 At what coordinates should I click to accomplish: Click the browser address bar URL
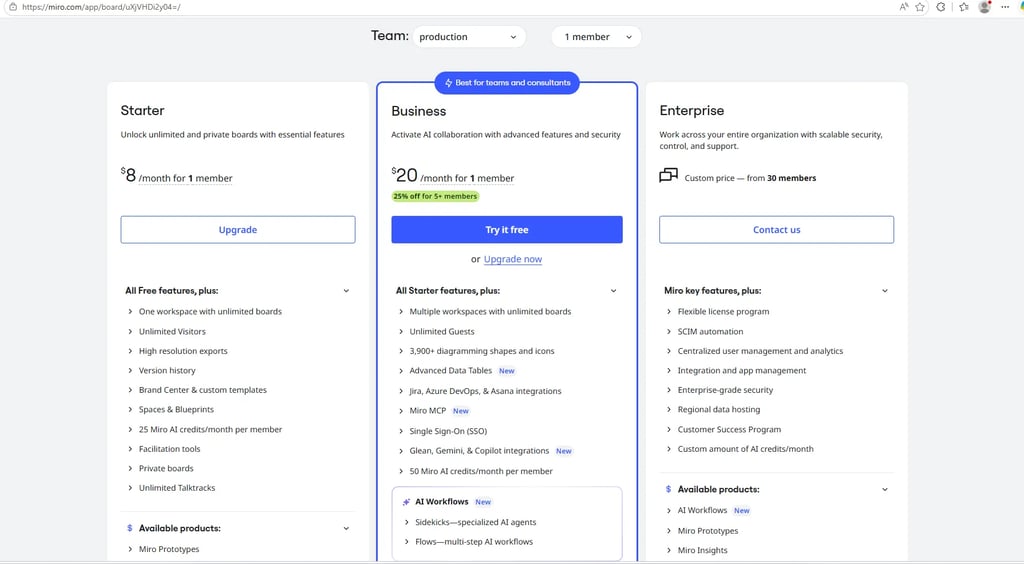coord(101,7)
